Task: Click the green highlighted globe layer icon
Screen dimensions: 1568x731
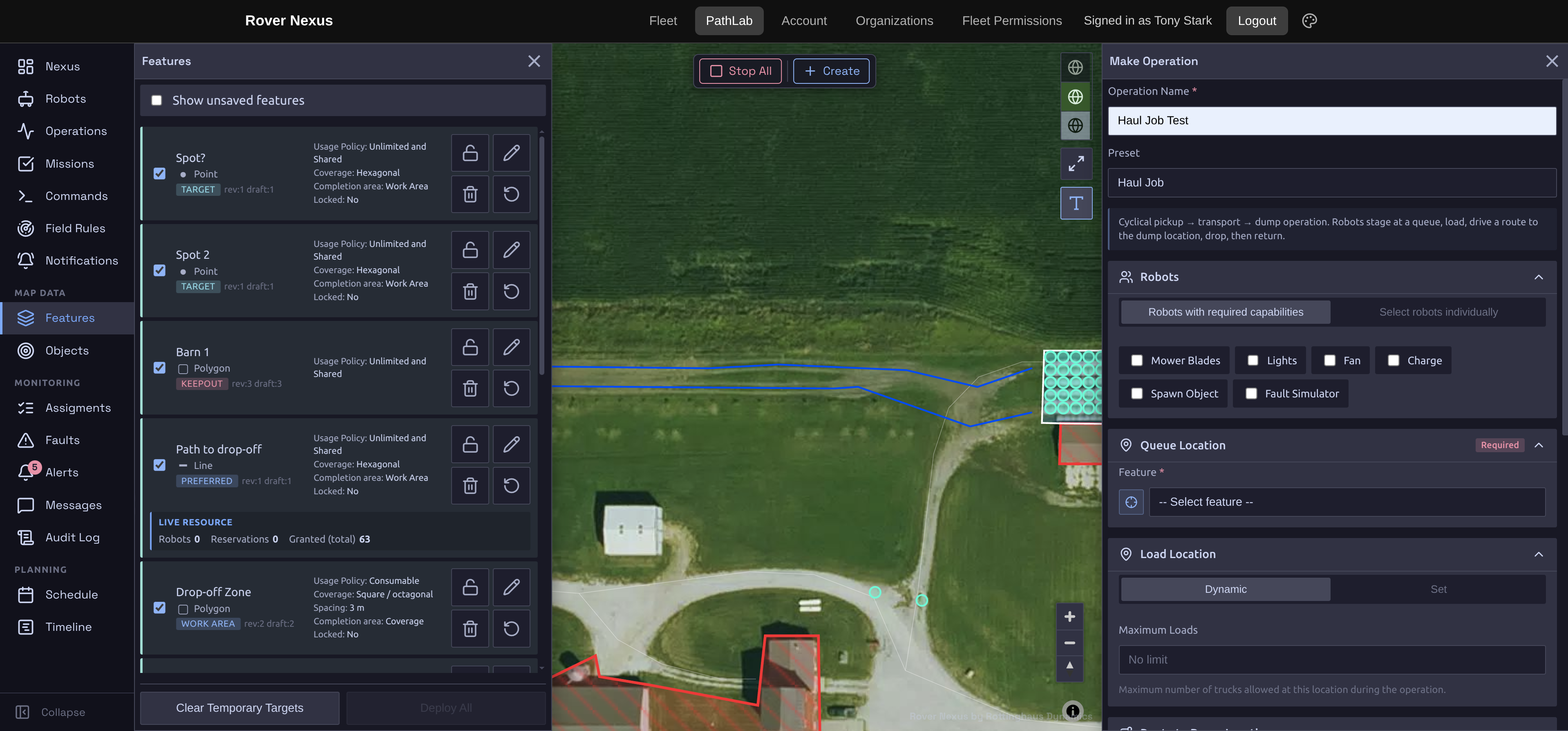Action: coord(1076,96)
